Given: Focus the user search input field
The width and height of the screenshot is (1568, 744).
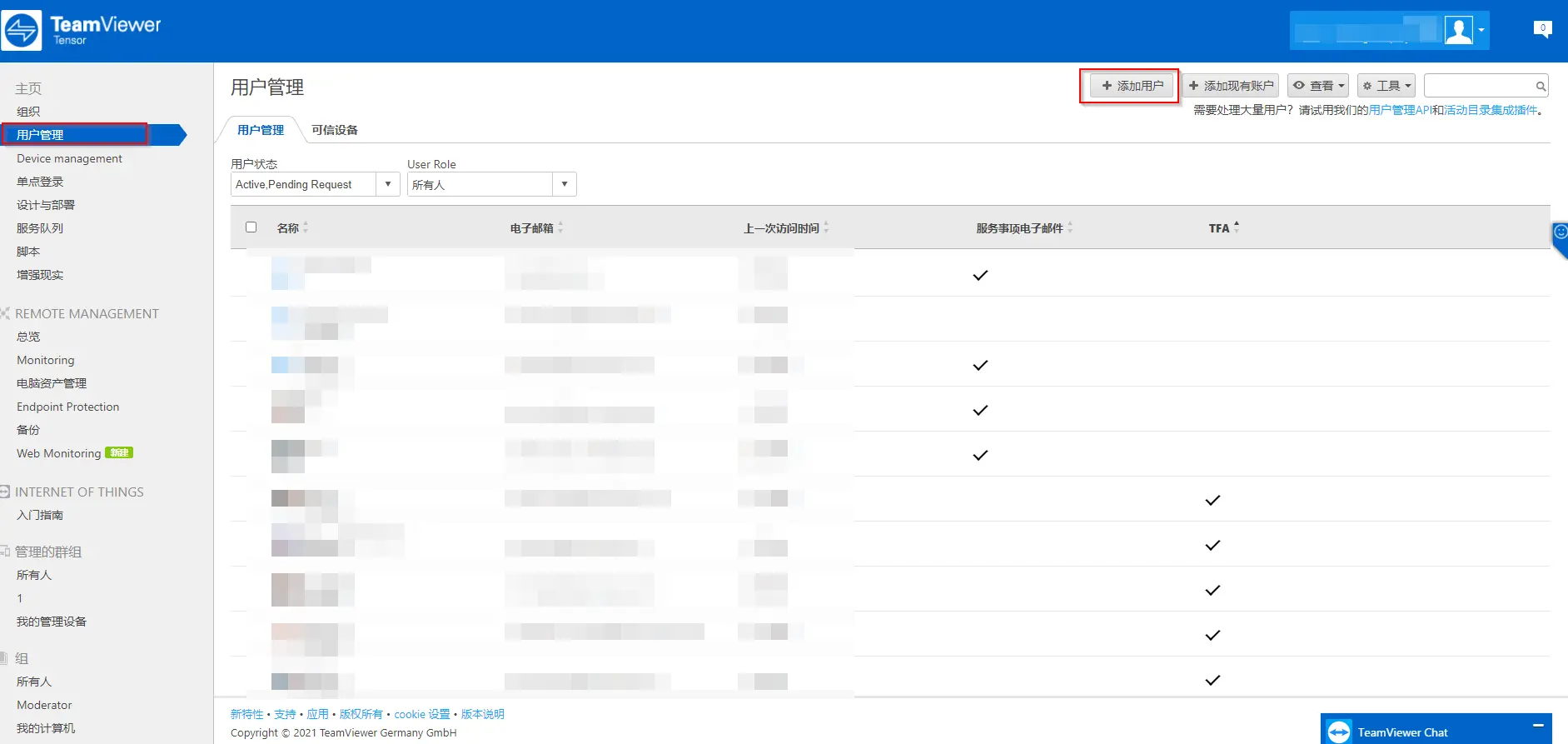Looking at the screenshot, I should 1479,86.
